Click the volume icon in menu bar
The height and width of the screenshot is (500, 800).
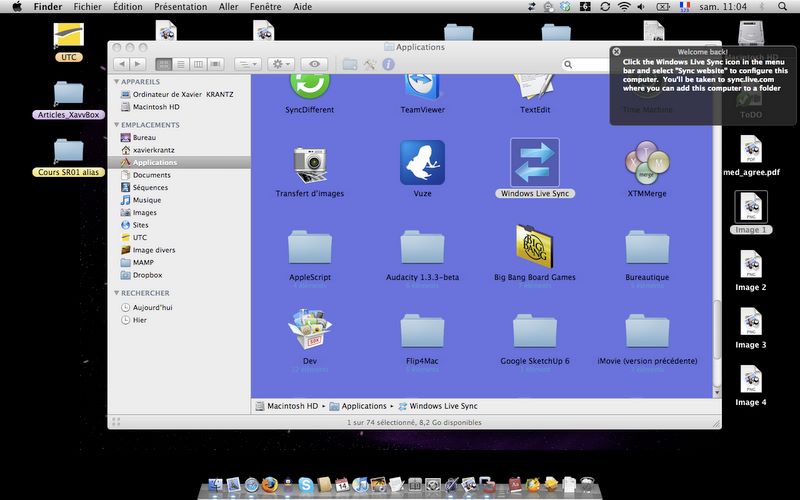point(641,7)
